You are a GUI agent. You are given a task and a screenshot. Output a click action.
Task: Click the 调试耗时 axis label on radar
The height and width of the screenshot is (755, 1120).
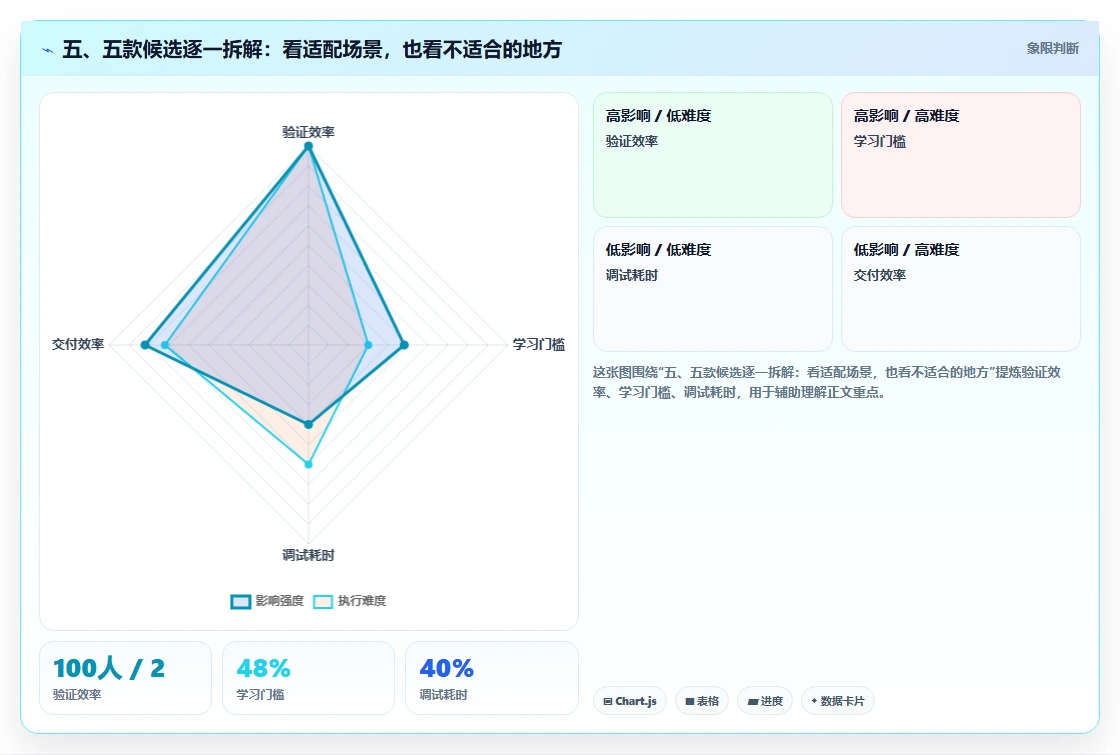[308, 555]
